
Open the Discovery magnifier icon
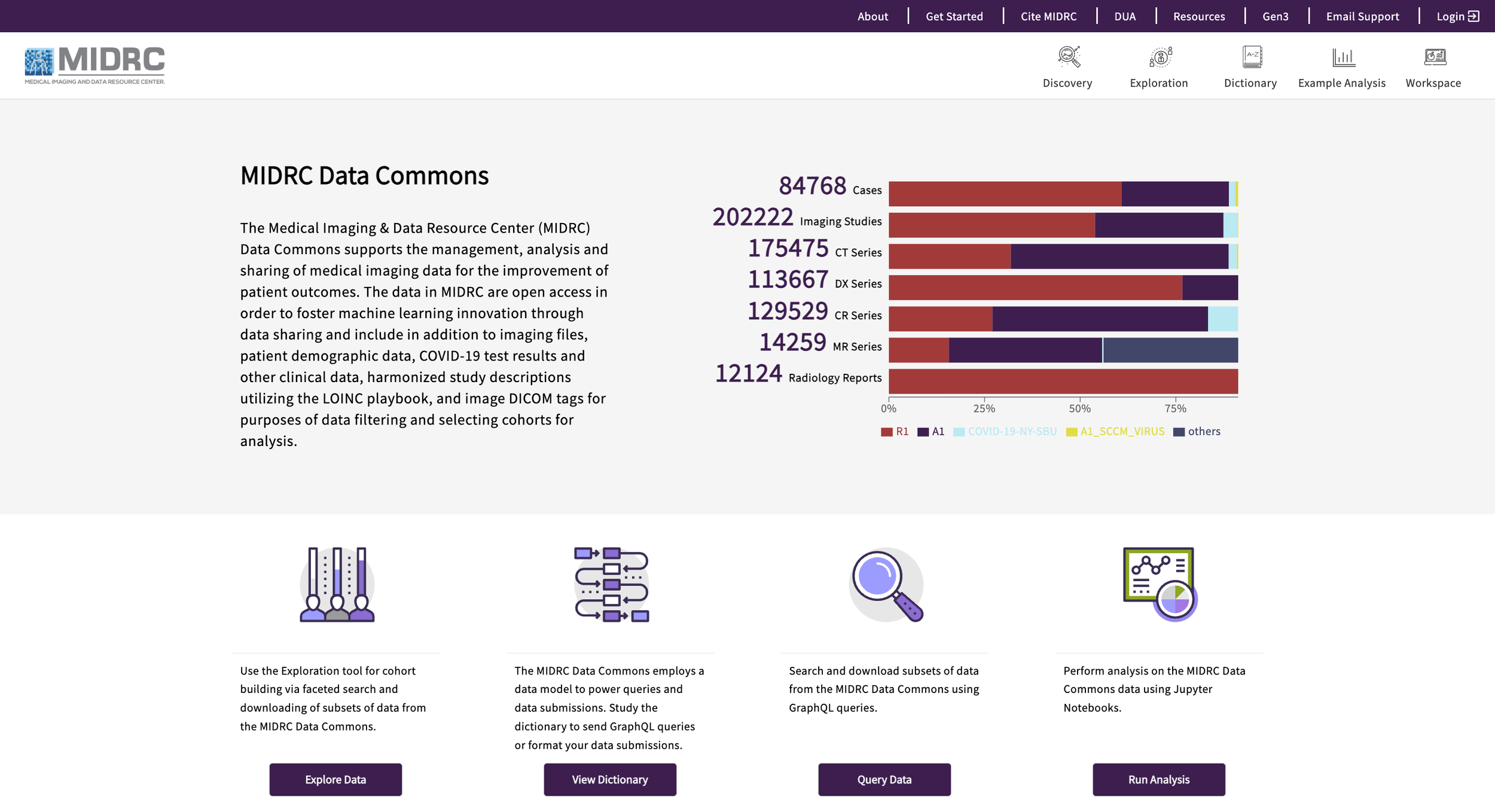tap(1068, 57)
